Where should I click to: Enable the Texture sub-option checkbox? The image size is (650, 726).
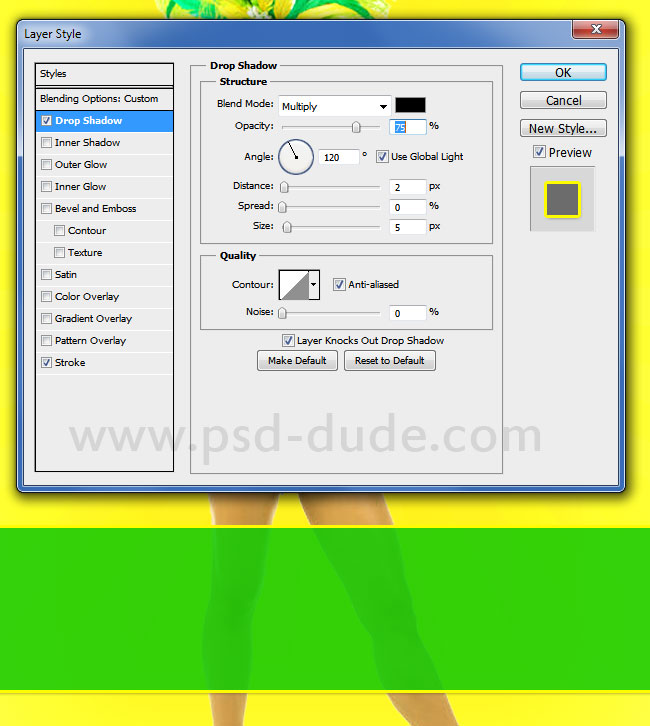click(x=59, y=253)
